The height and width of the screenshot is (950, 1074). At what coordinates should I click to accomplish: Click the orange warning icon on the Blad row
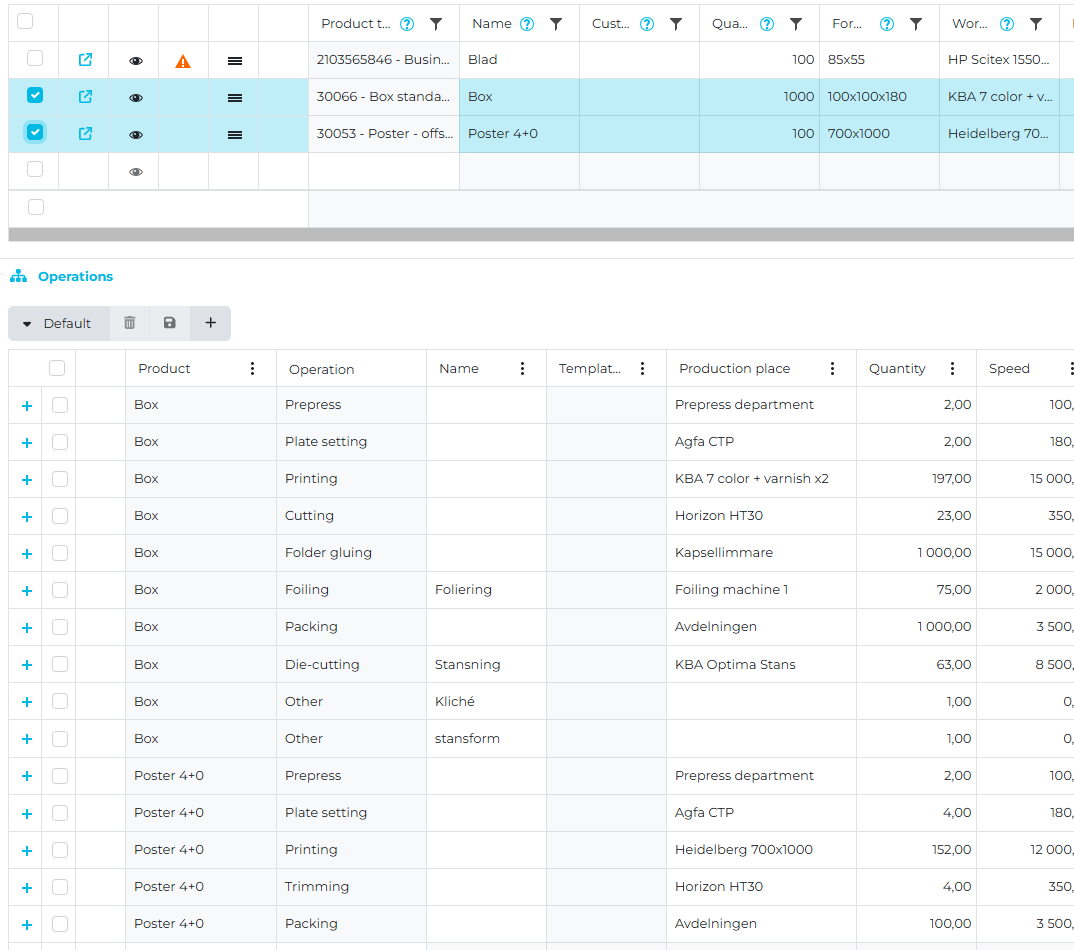click(183, 61)
